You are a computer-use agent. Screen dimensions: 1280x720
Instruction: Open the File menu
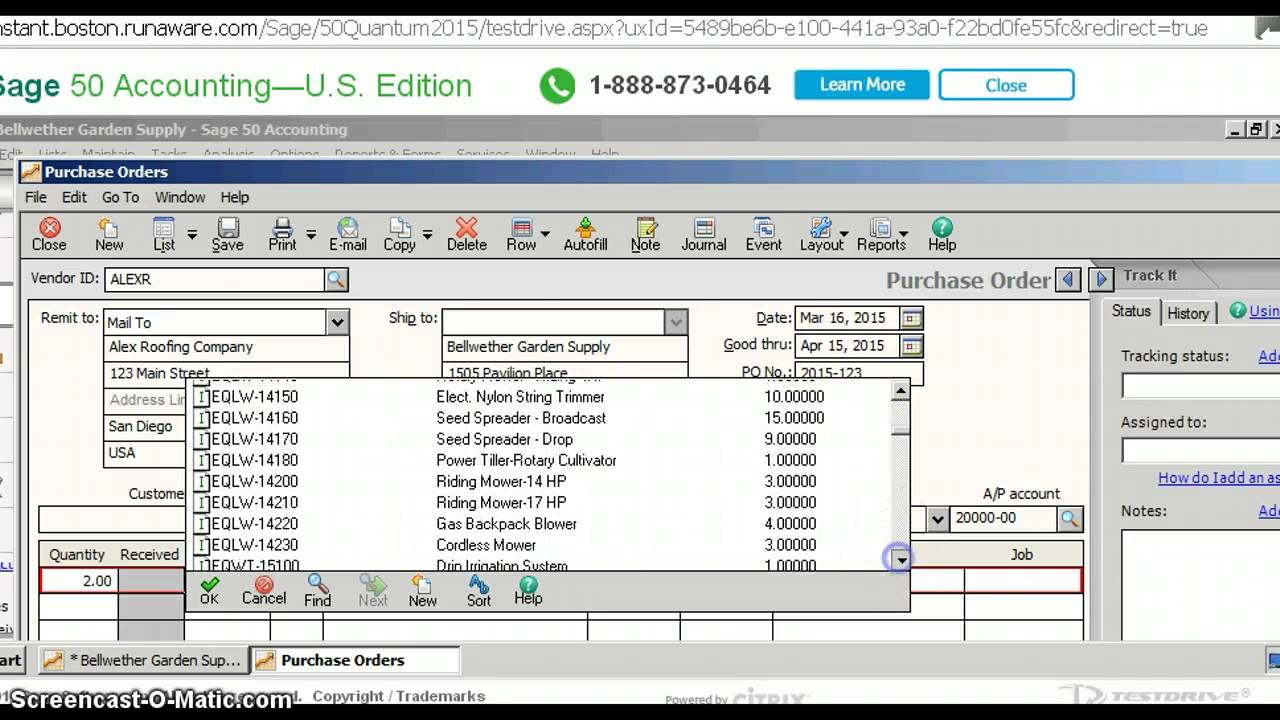[36, 197]
